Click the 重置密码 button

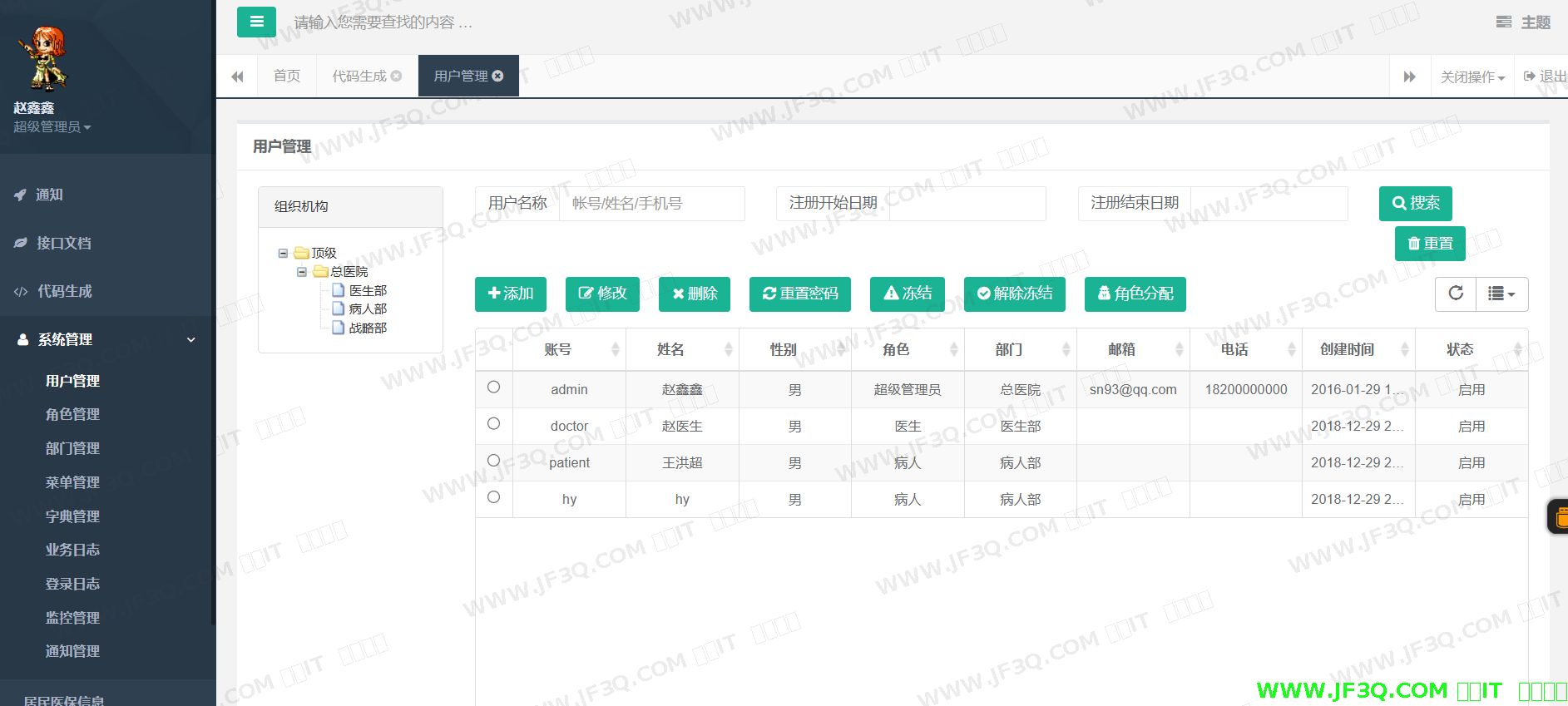[799, 294]
